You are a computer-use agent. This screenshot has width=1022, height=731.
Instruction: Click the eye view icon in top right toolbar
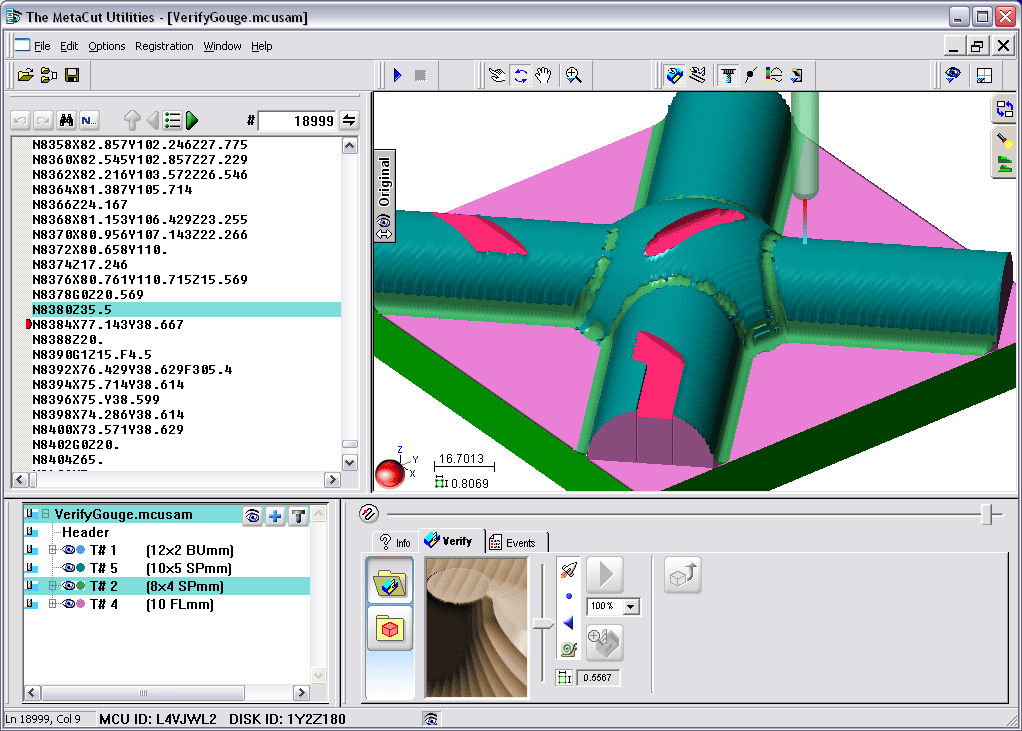click(x=953, y=76)
